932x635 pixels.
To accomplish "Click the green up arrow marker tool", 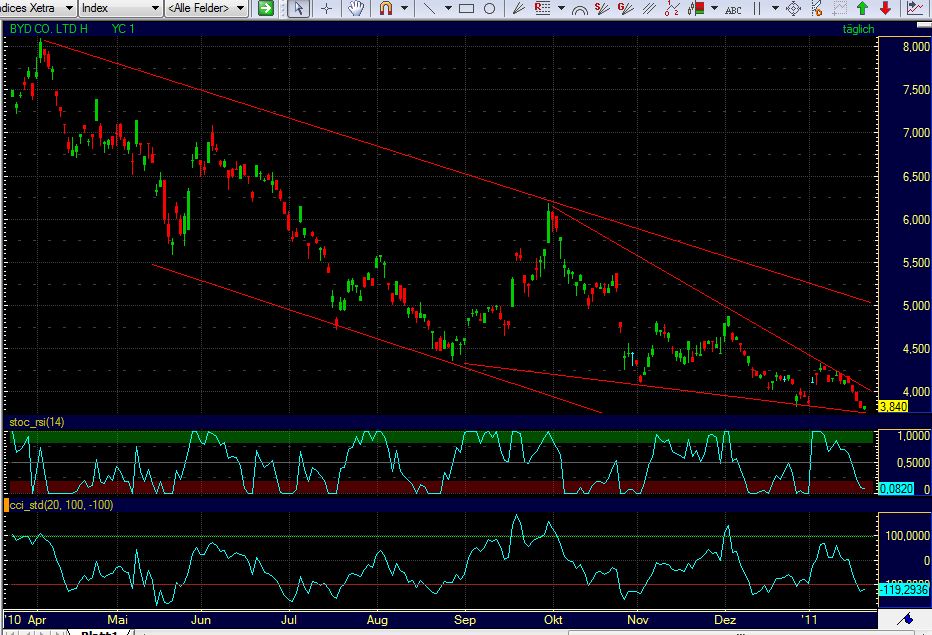I will [x=862, y=9].
